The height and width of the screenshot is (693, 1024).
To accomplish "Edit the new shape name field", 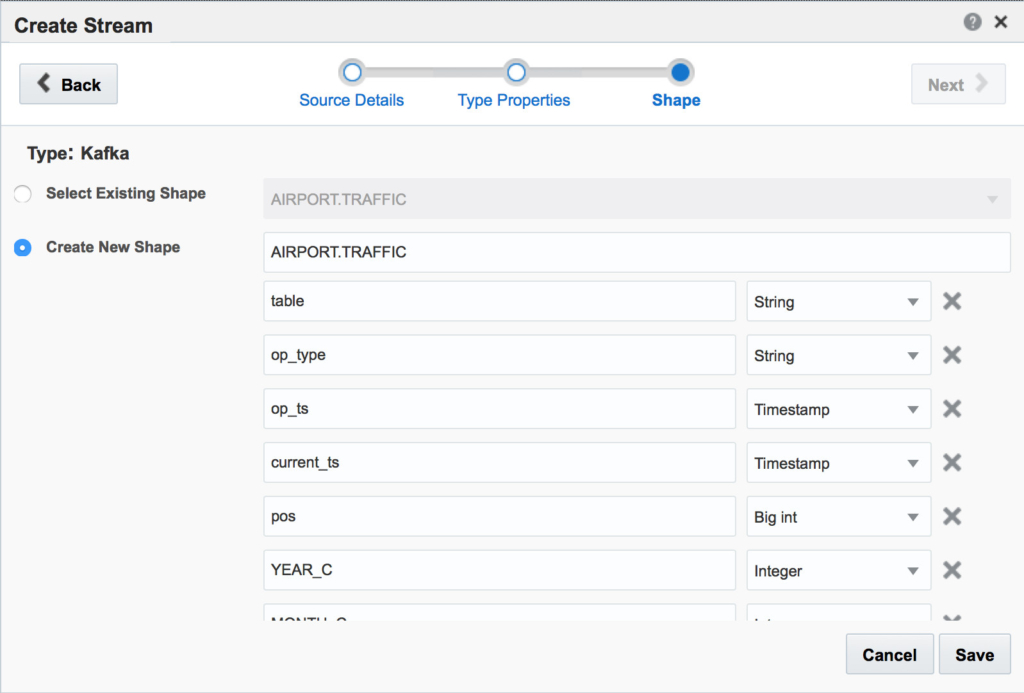I will [x=637, y=252].
